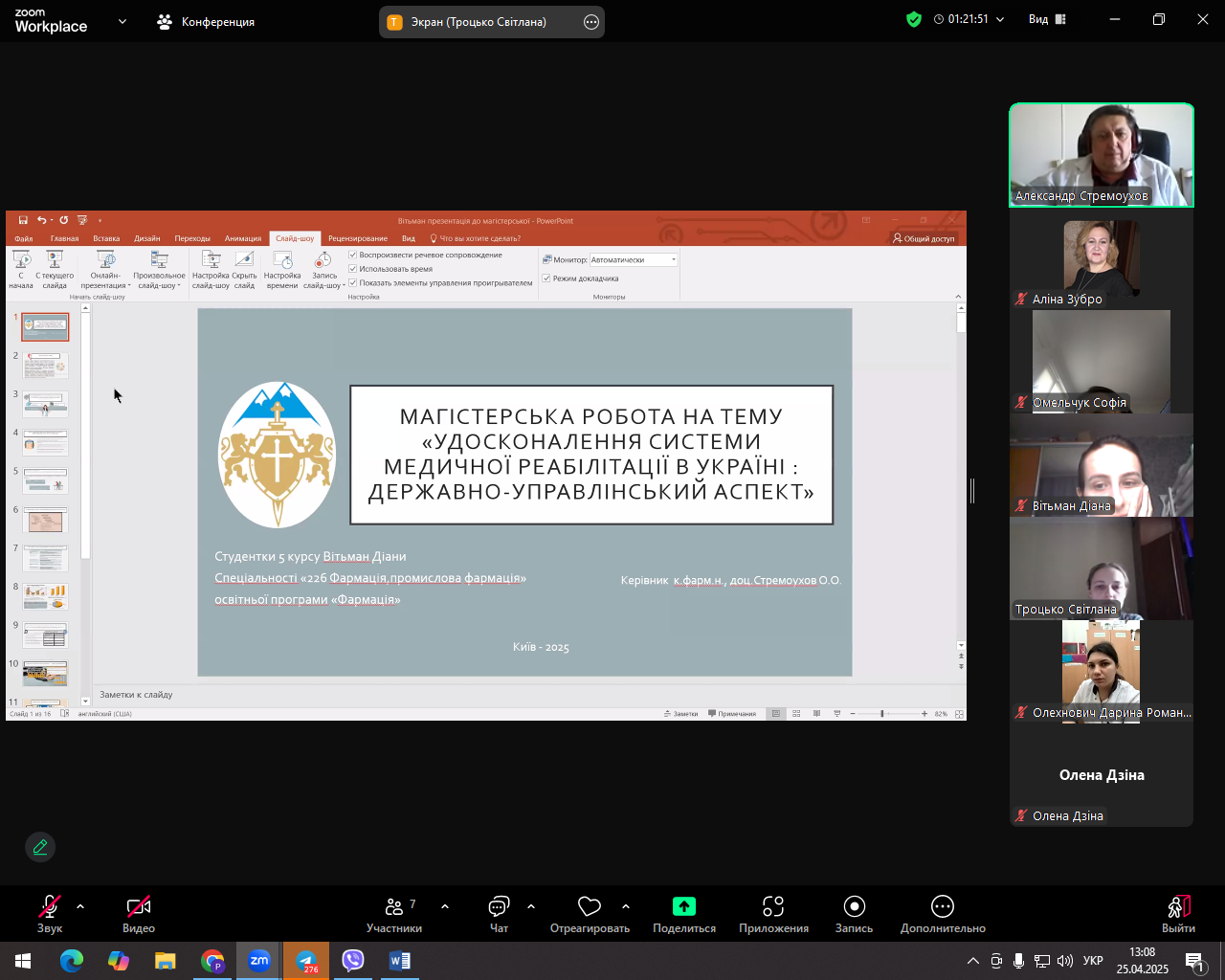Open the Приложения apps icon
1225x980 pixels.
(x=773, y=906)
